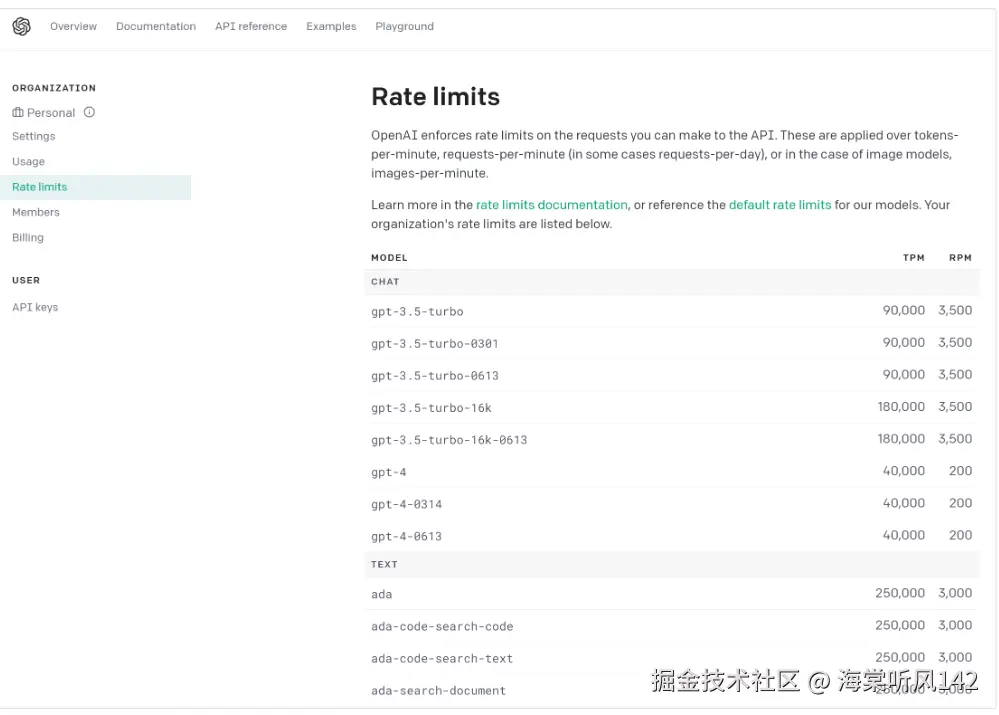This screenshot has height=715, width=999.
Task: Open the Examples nav item
Action: [331, 26]
